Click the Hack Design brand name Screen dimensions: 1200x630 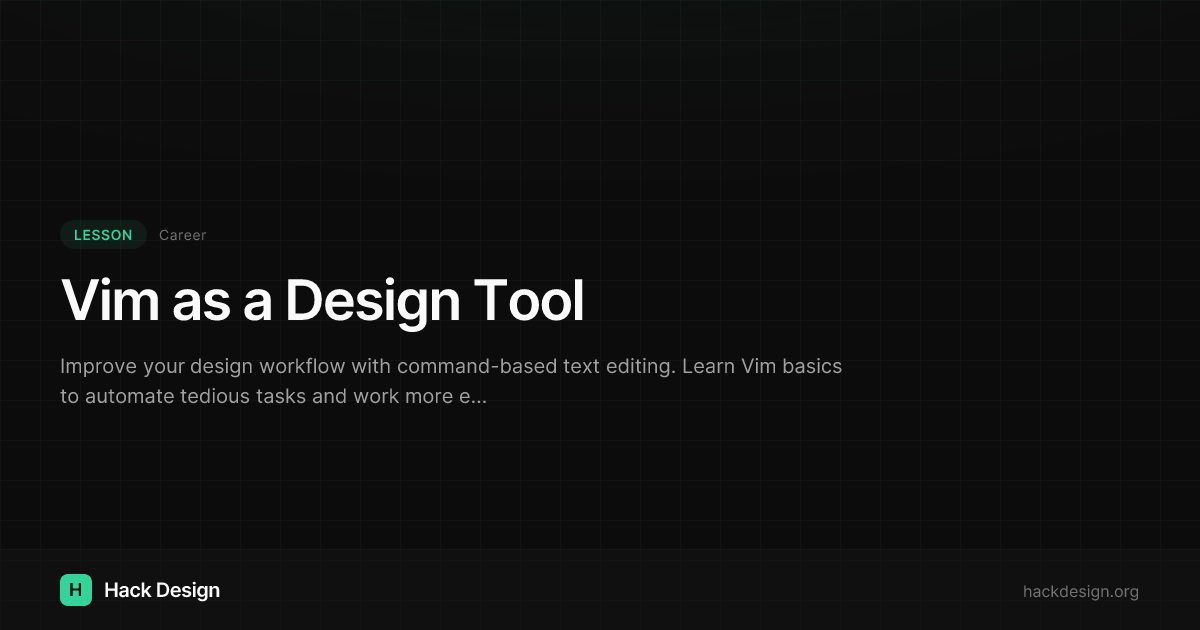162,590
